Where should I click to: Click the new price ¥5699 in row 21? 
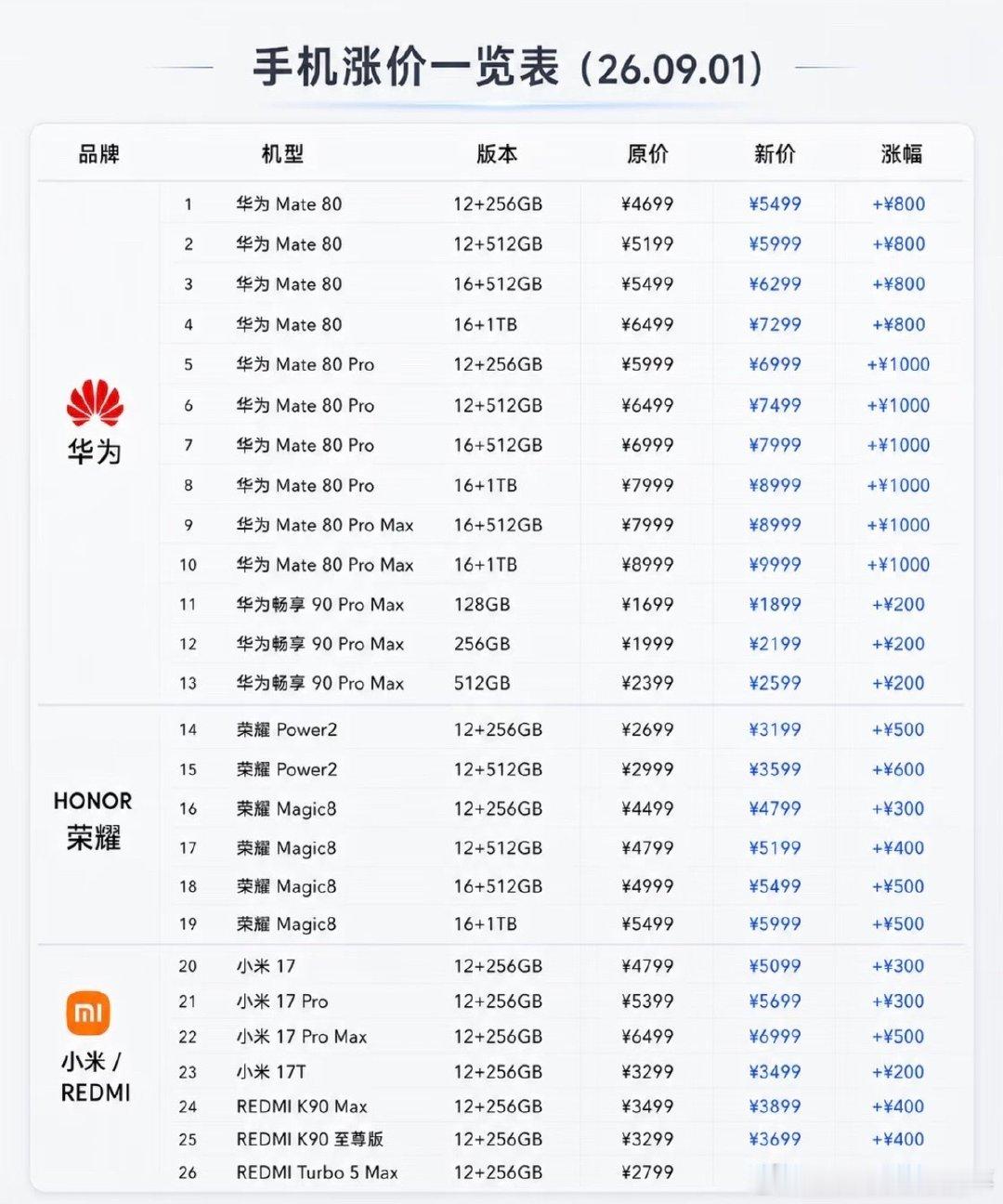coord(775,1001)
